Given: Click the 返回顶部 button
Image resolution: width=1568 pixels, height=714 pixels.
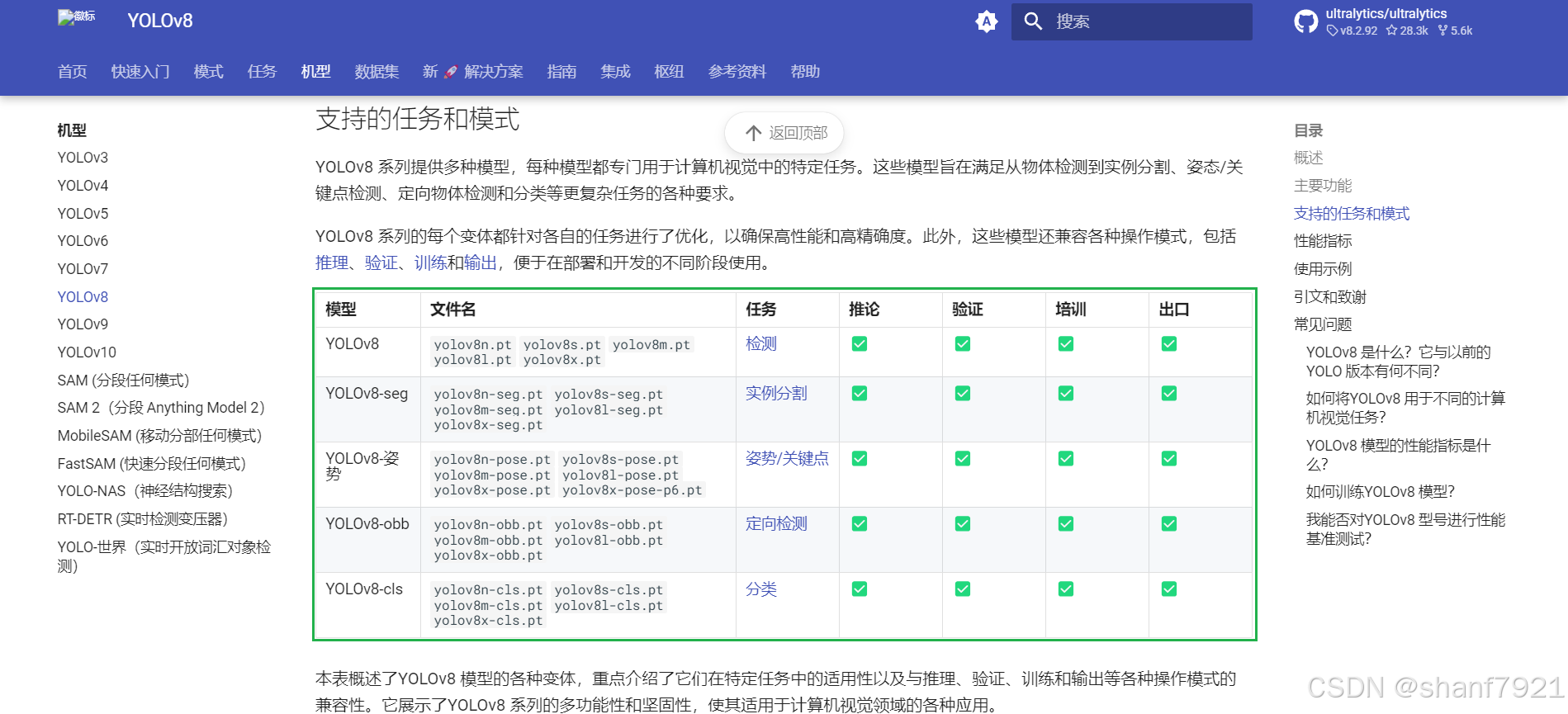Looking at the screenshot, I should pos(784,133).
